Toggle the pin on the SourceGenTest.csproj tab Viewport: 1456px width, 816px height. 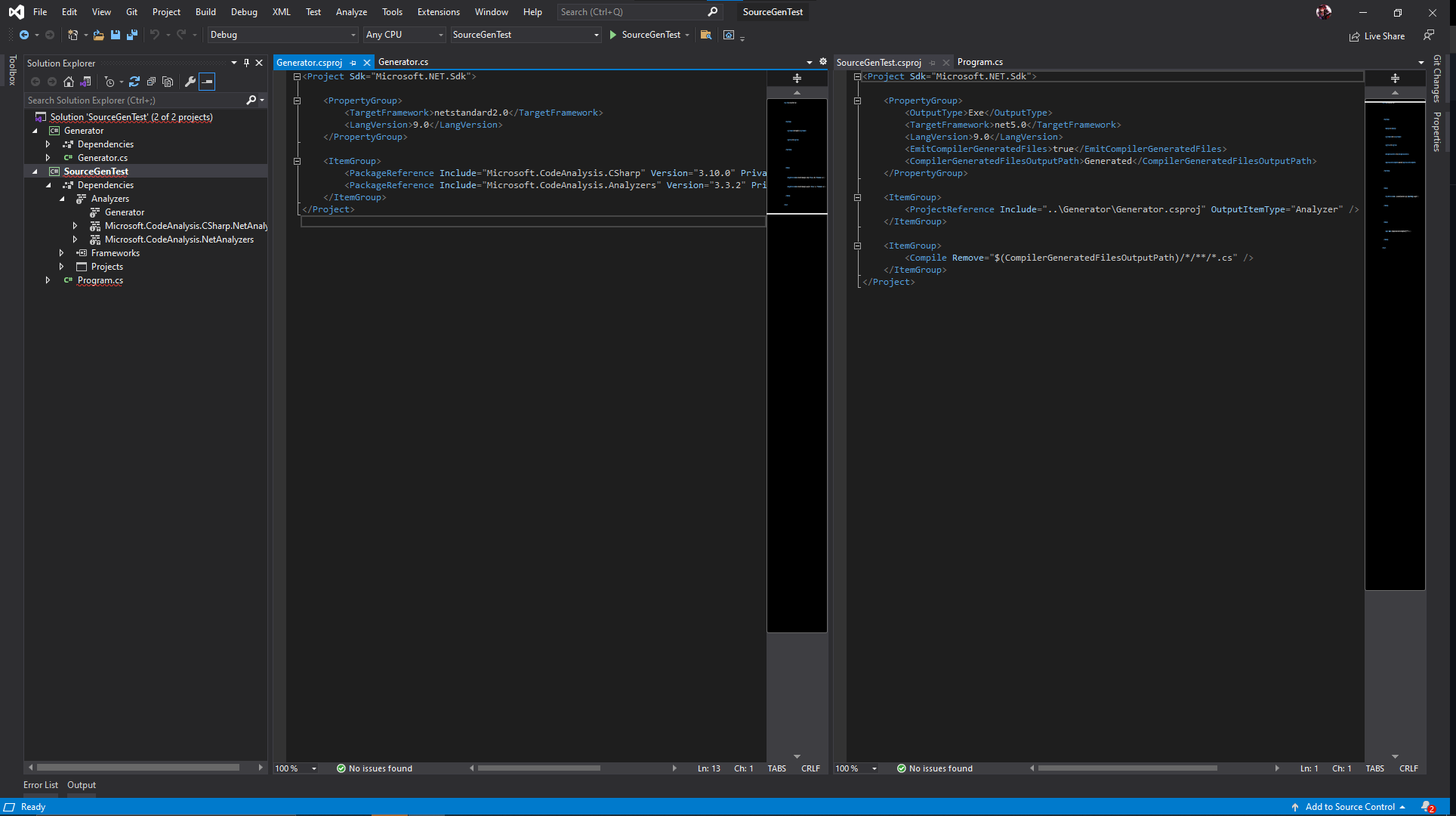pyautogui.click(x=933, y=63)
